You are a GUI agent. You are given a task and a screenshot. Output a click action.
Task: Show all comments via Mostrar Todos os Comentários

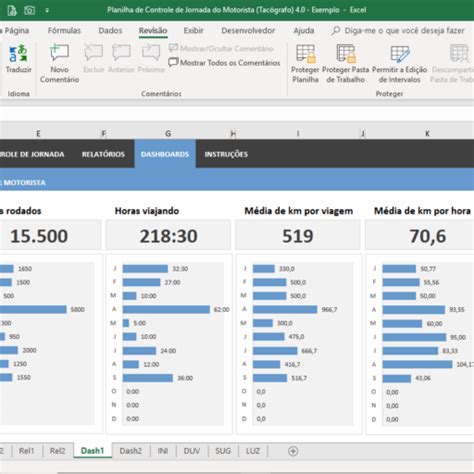pyautogui.click(x=224, y=63)
